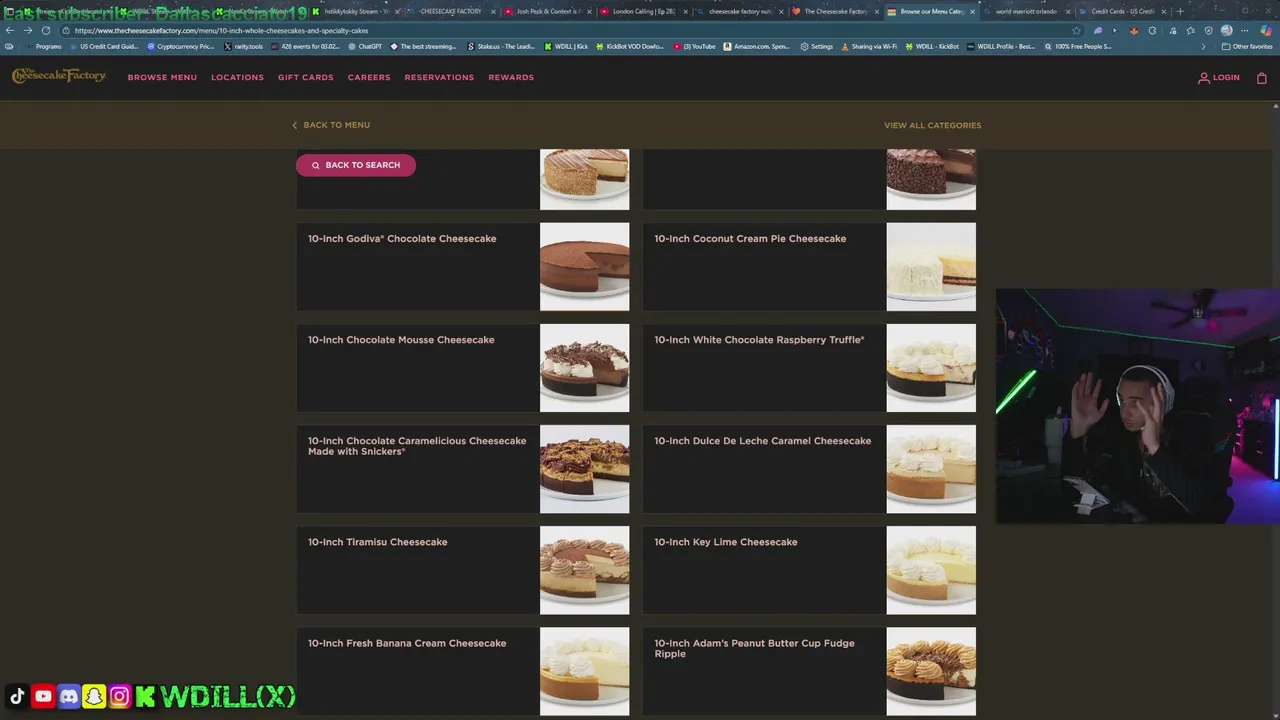The width and height of the screenshot is (1280, 720).
Task: Open the Copilot icon in toolbar
Action: pos(1266,30)
